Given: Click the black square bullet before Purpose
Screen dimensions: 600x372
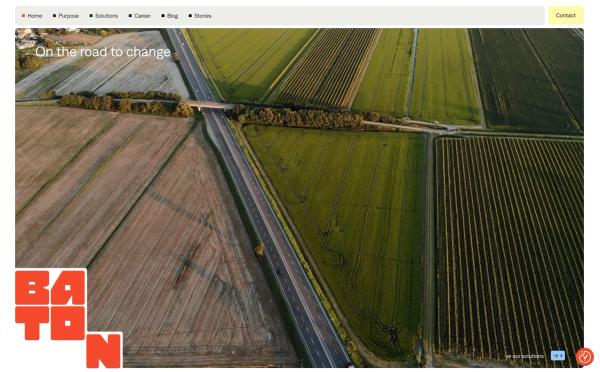Looking at the screenshot, I should click(54, 16).
